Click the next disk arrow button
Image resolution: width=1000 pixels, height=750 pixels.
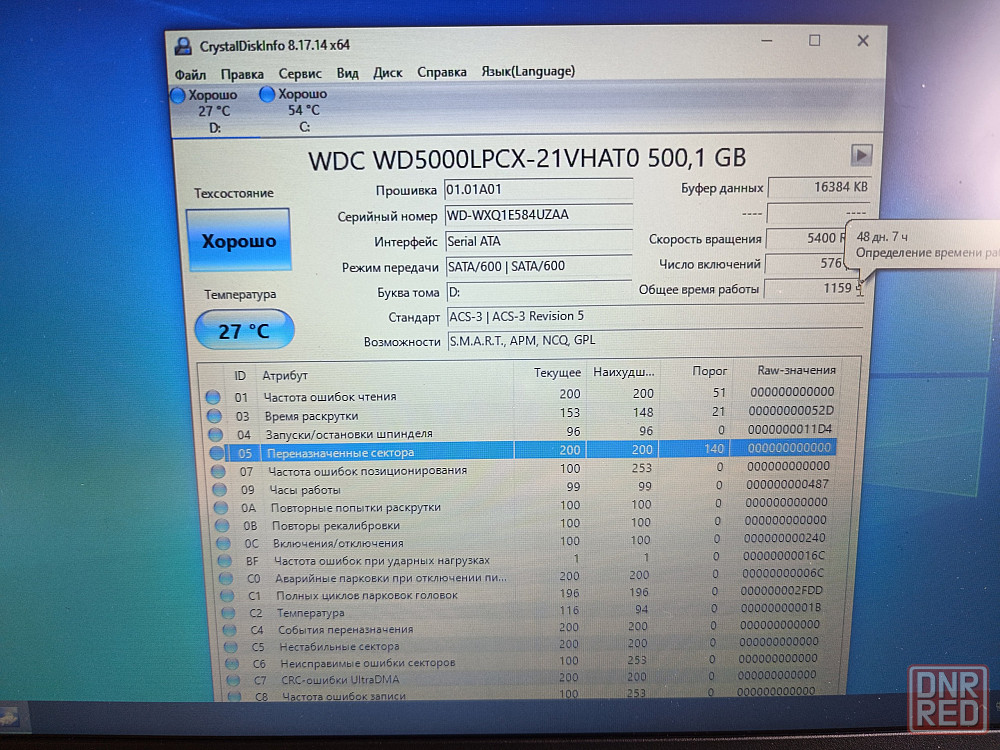pos(861,155)
